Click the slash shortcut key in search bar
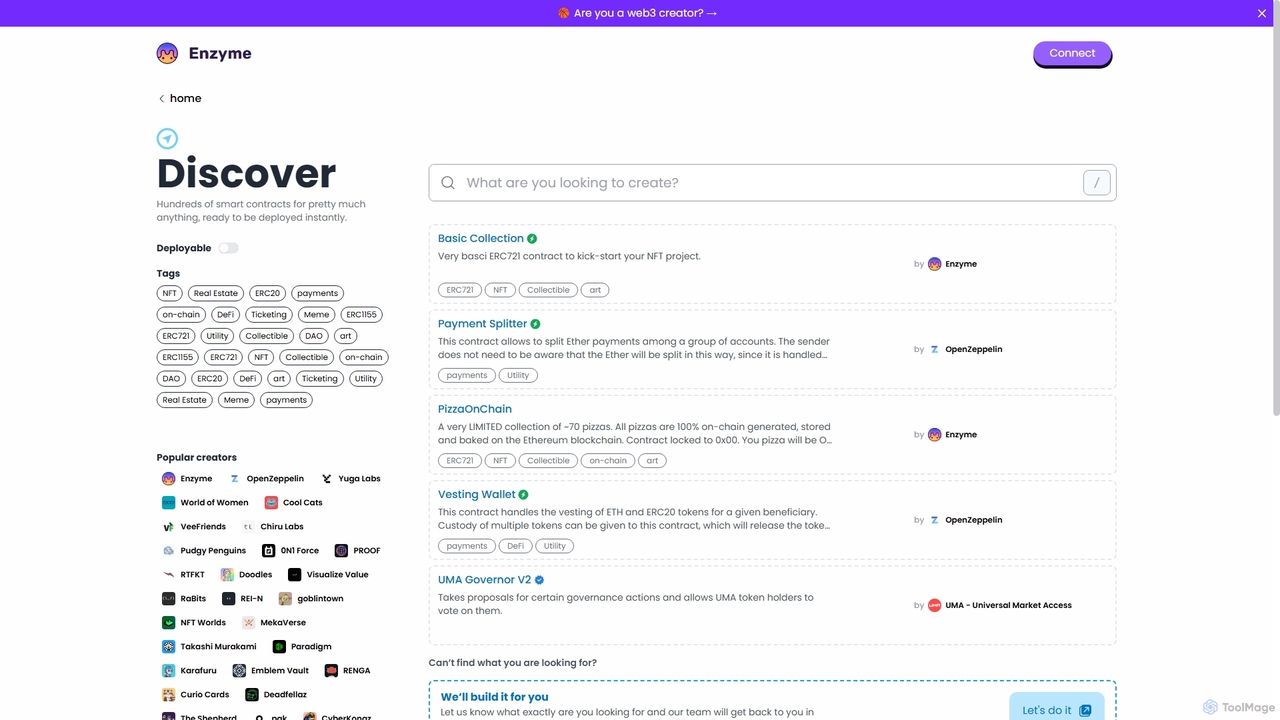Screen dimensions: 1280x720 pyautogui.click(x=1097, y=183)
